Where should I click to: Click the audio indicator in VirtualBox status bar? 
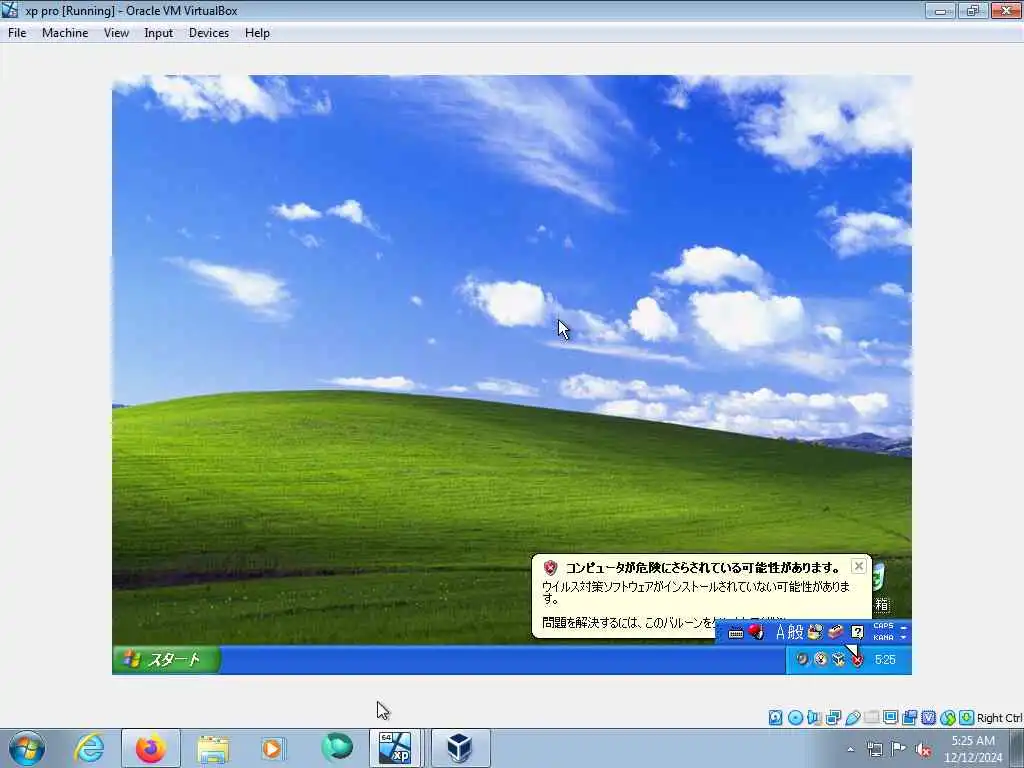click(x=814, y=718)
